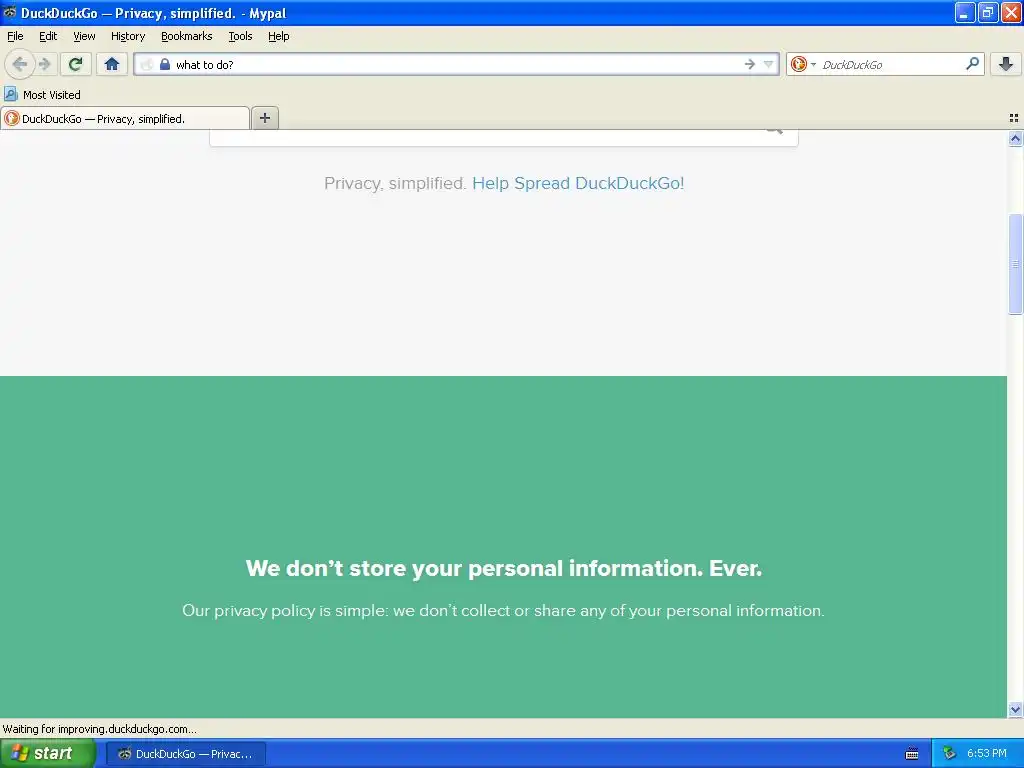Viewport: 1024px width, 768px height.
Task: Click the Go arrow in the address bar
Action: coord(749,64)
